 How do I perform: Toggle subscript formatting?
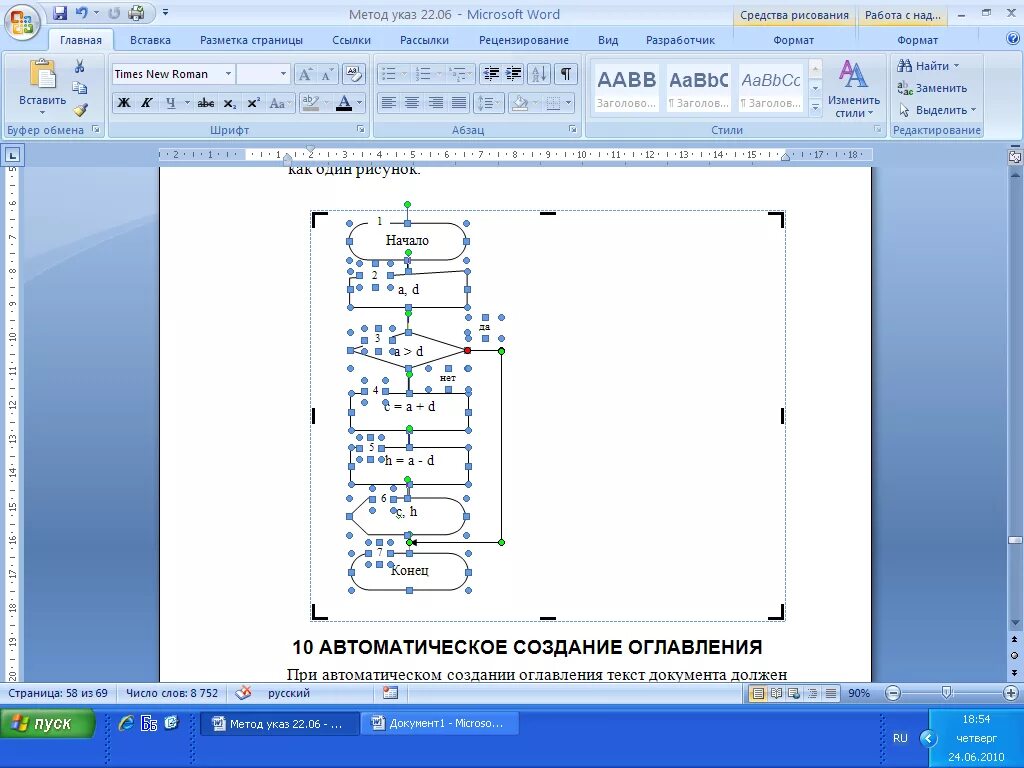229,103
